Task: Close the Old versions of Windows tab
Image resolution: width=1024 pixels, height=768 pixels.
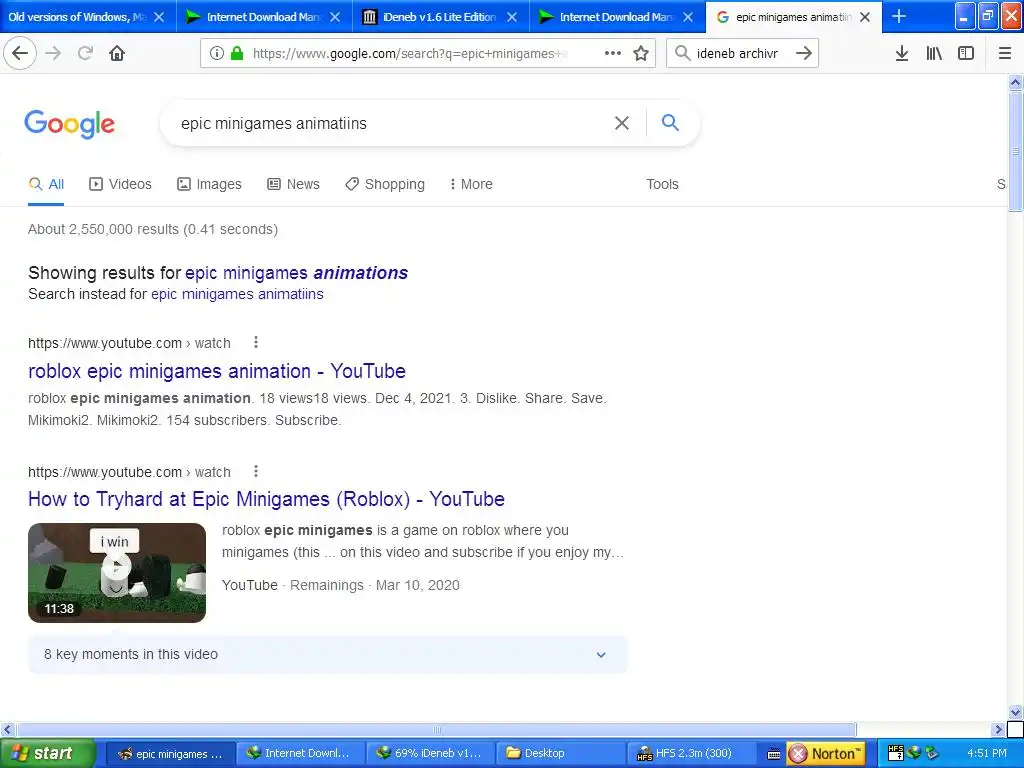Action: click(159, 17)
